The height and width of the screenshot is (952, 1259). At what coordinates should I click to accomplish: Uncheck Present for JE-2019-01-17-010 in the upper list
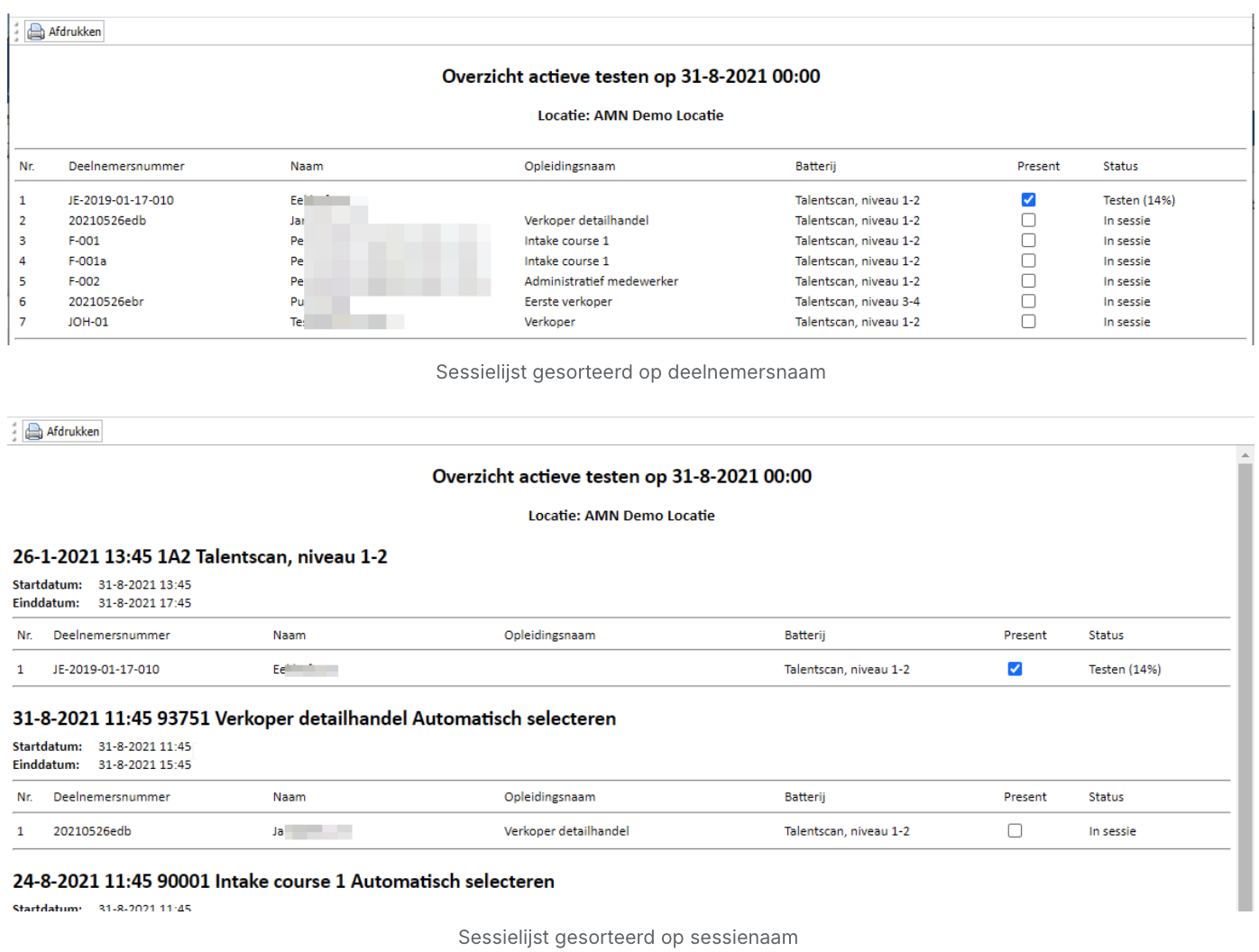pos(1028,200)
